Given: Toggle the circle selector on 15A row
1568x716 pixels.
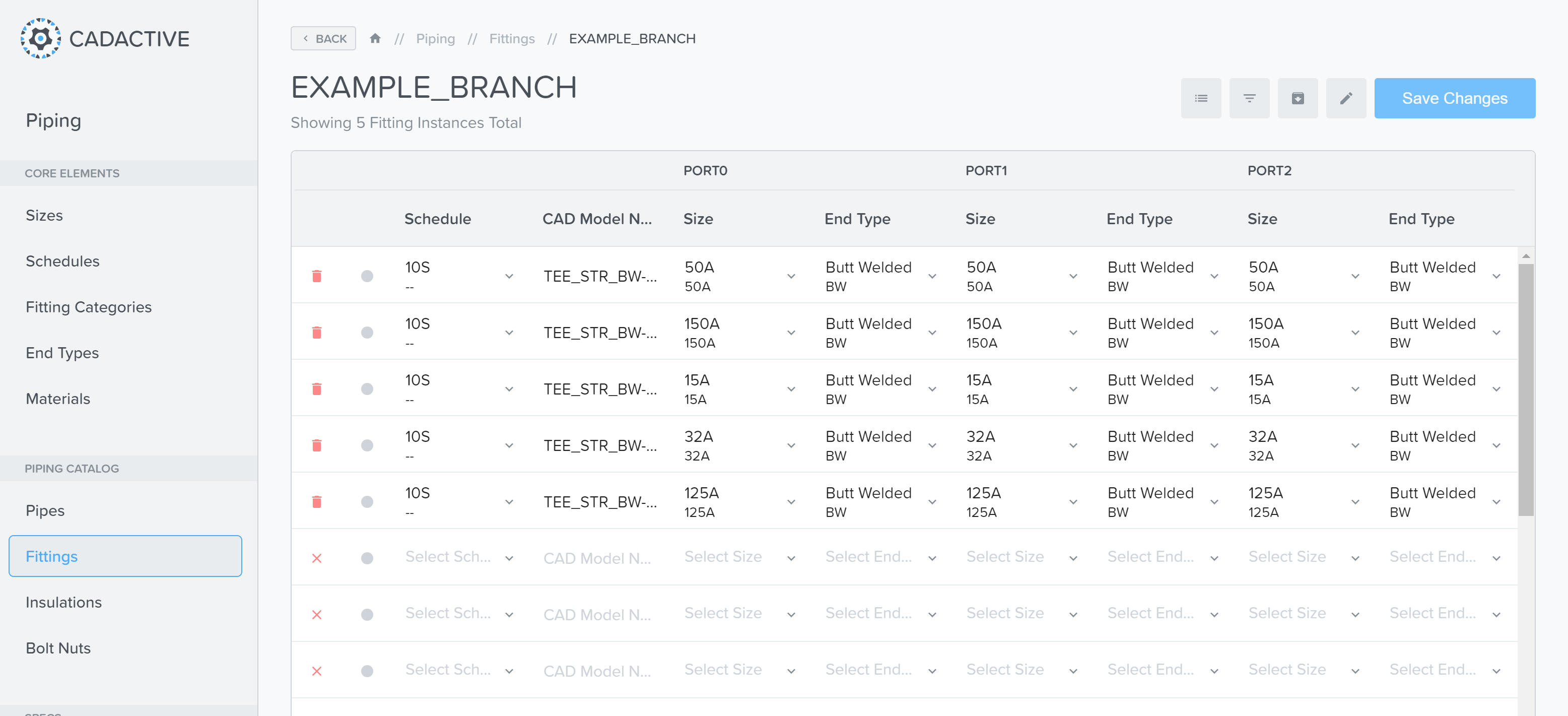Looking at the screenshot, I should (x=367, y=389).
